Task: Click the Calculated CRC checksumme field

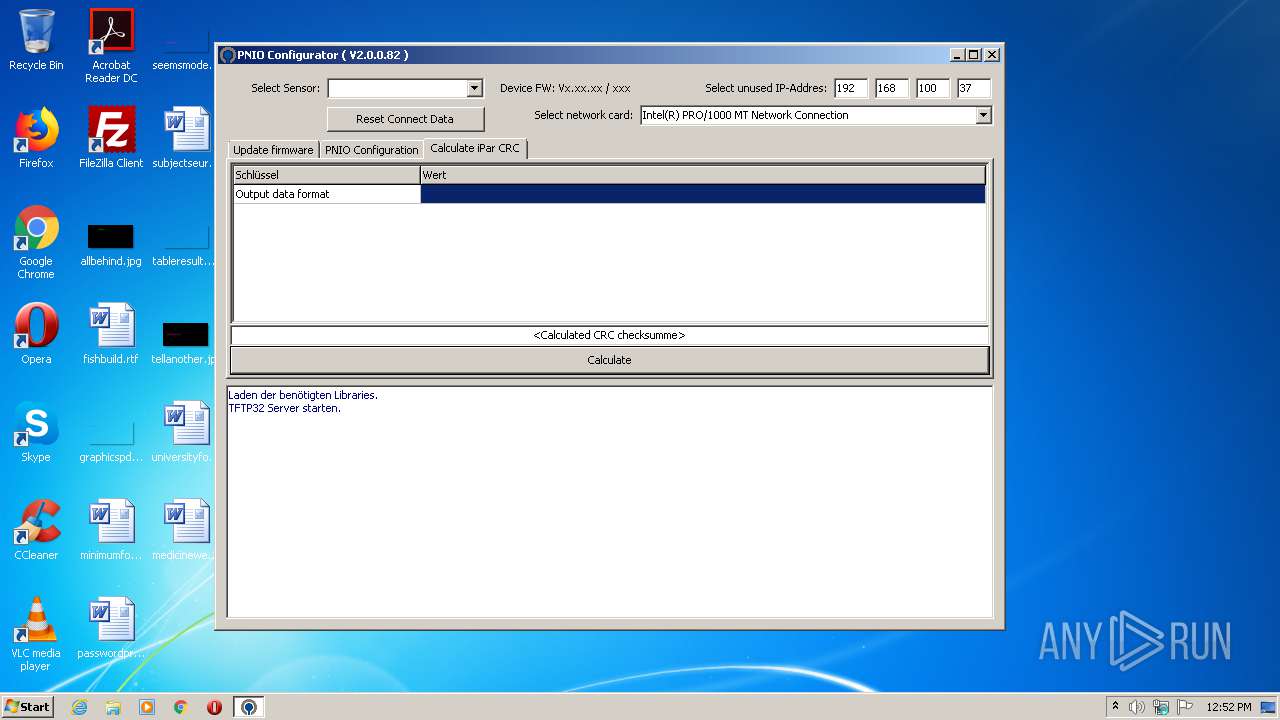Action: tap(610, 336)
